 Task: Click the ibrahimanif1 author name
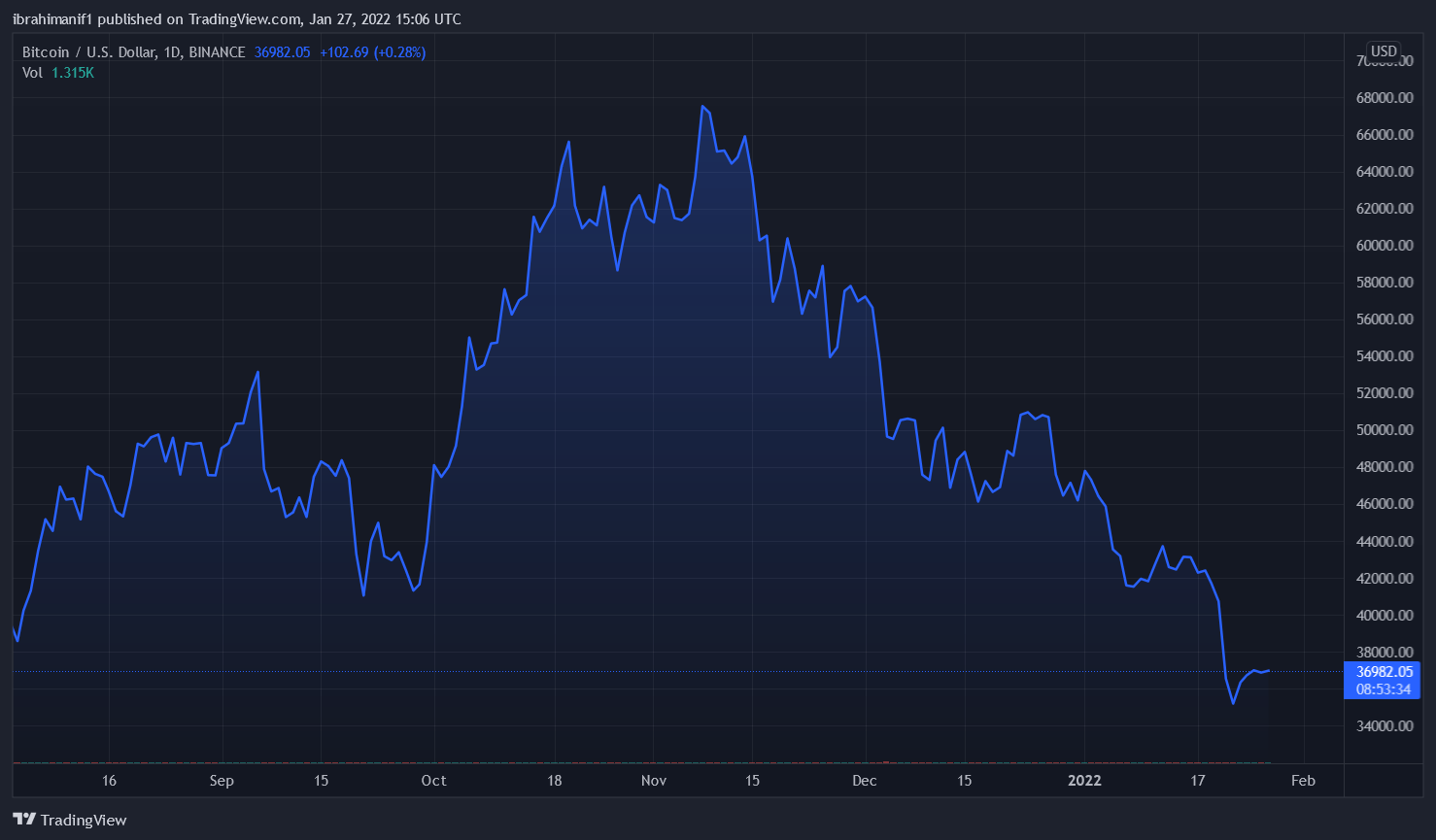pos(52,19)
